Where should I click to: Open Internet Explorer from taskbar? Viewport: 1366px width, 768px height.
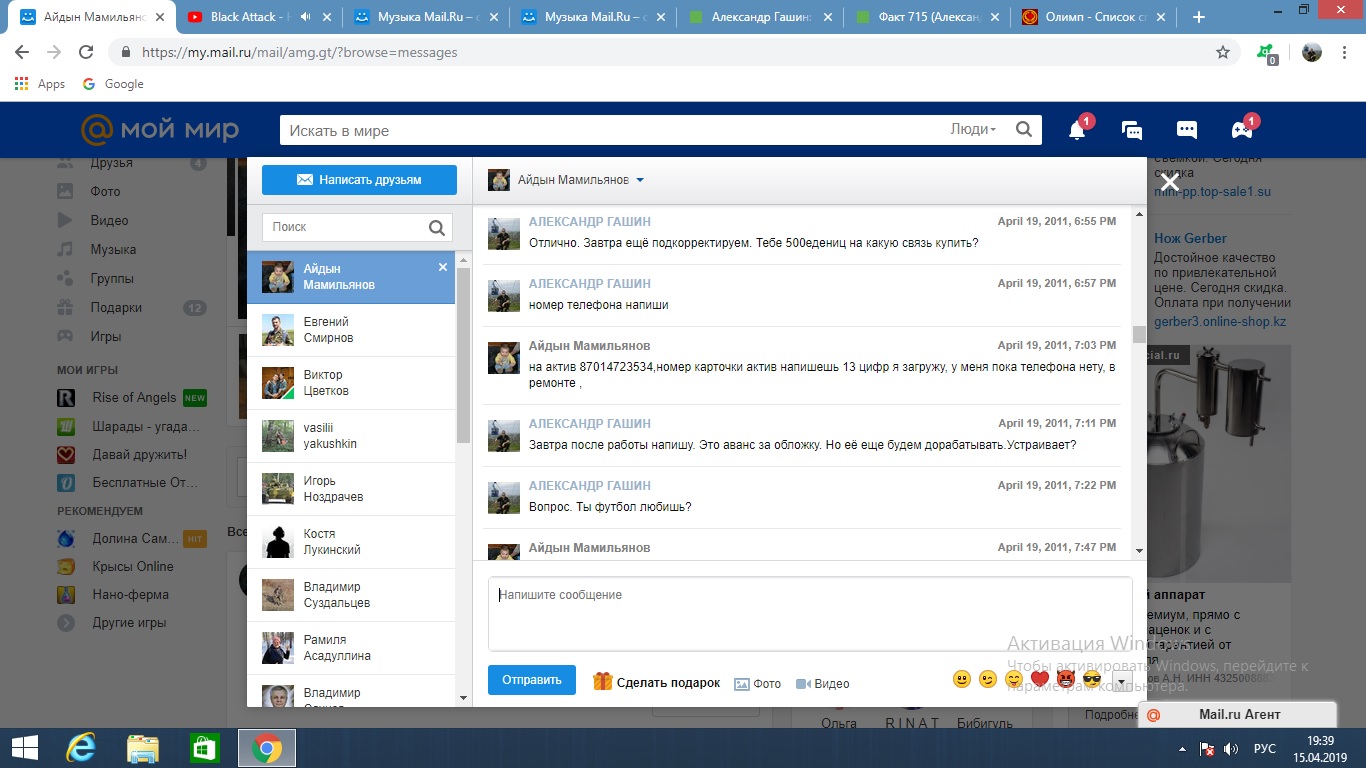pyautogui.click(x=80, y=748)
